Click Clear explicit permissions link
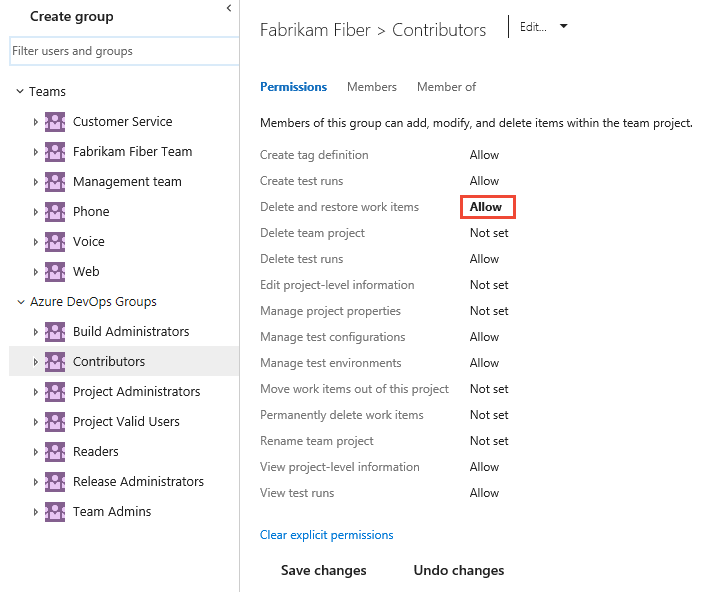 tap(326, 535)
